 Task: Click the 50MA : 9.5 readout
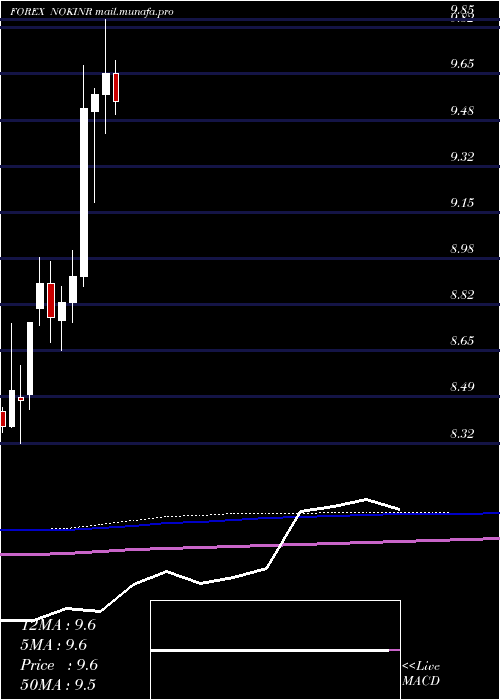point(58,685)
